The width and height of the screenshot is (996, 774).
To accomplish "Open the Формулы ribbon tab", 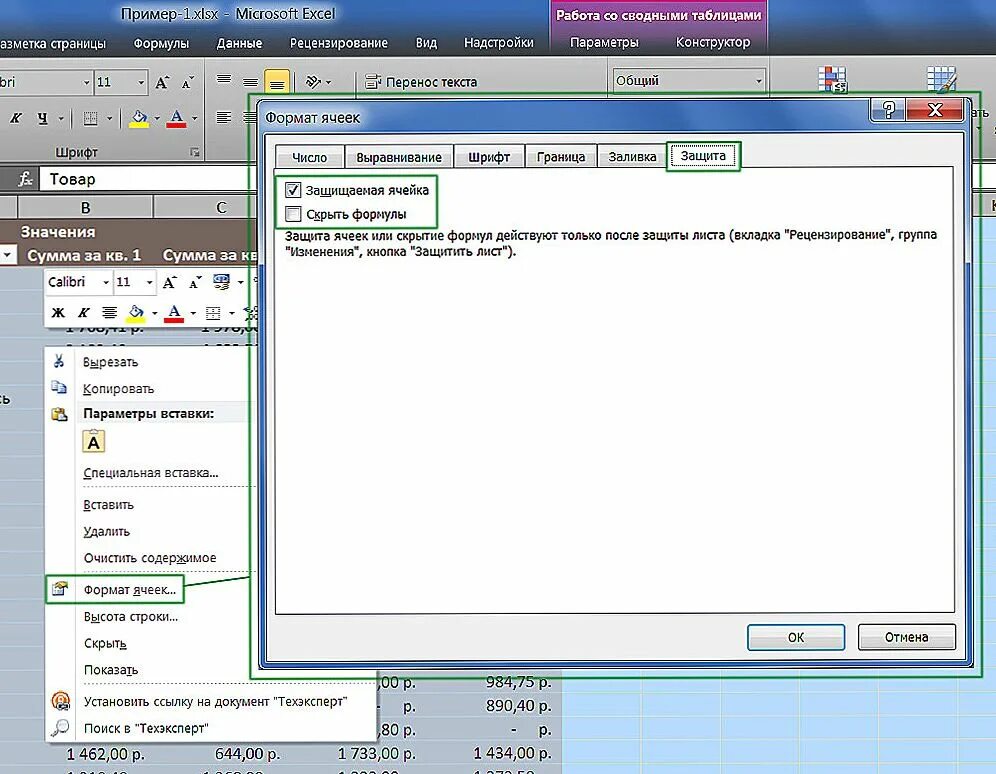I will coord(161,43).
